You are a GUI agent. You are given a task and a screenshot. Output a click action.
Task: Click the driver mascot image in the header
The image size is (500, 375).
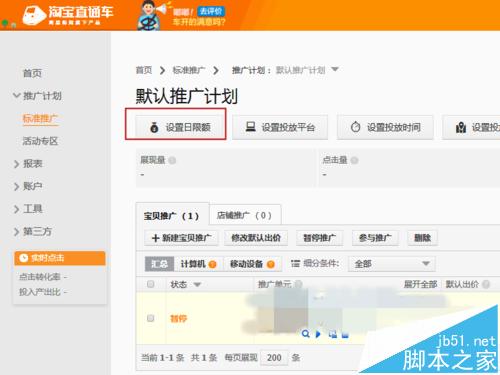point(151,15)
